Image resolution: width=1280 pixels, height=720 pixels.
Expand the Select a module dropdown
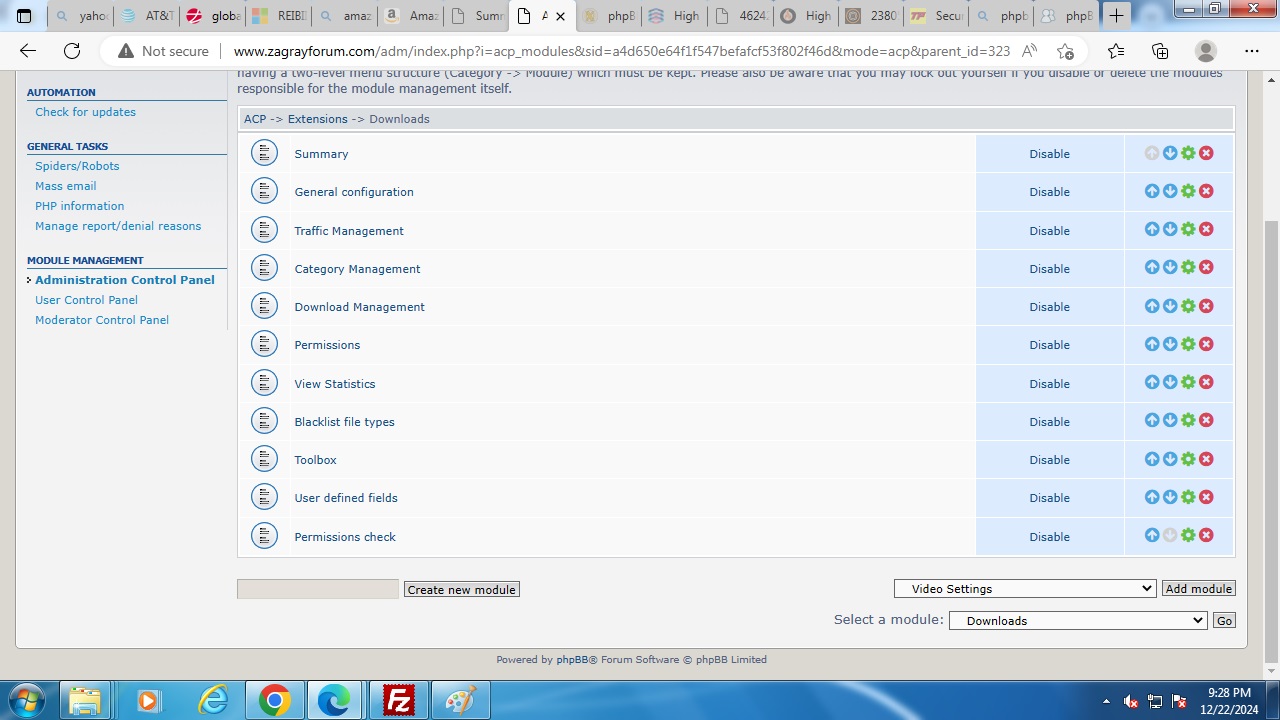[x=1078, y=621]
